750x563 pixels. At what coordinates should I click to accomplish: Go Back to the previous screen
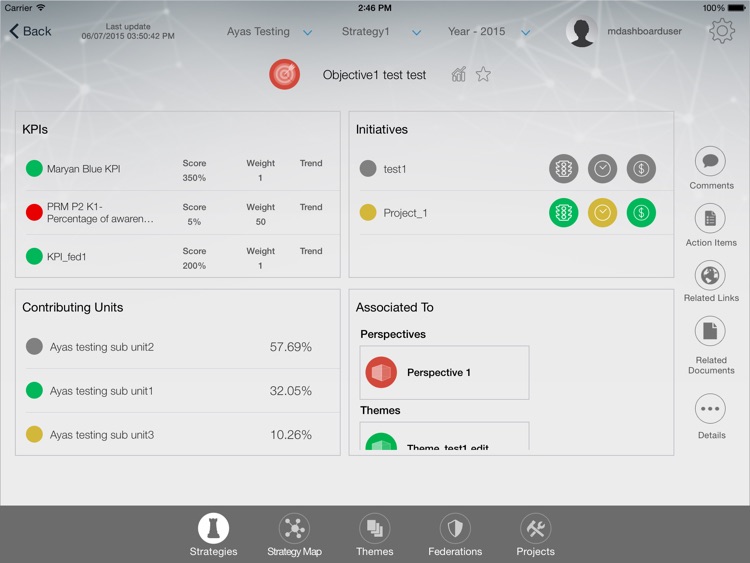click(x=30, y=31)
